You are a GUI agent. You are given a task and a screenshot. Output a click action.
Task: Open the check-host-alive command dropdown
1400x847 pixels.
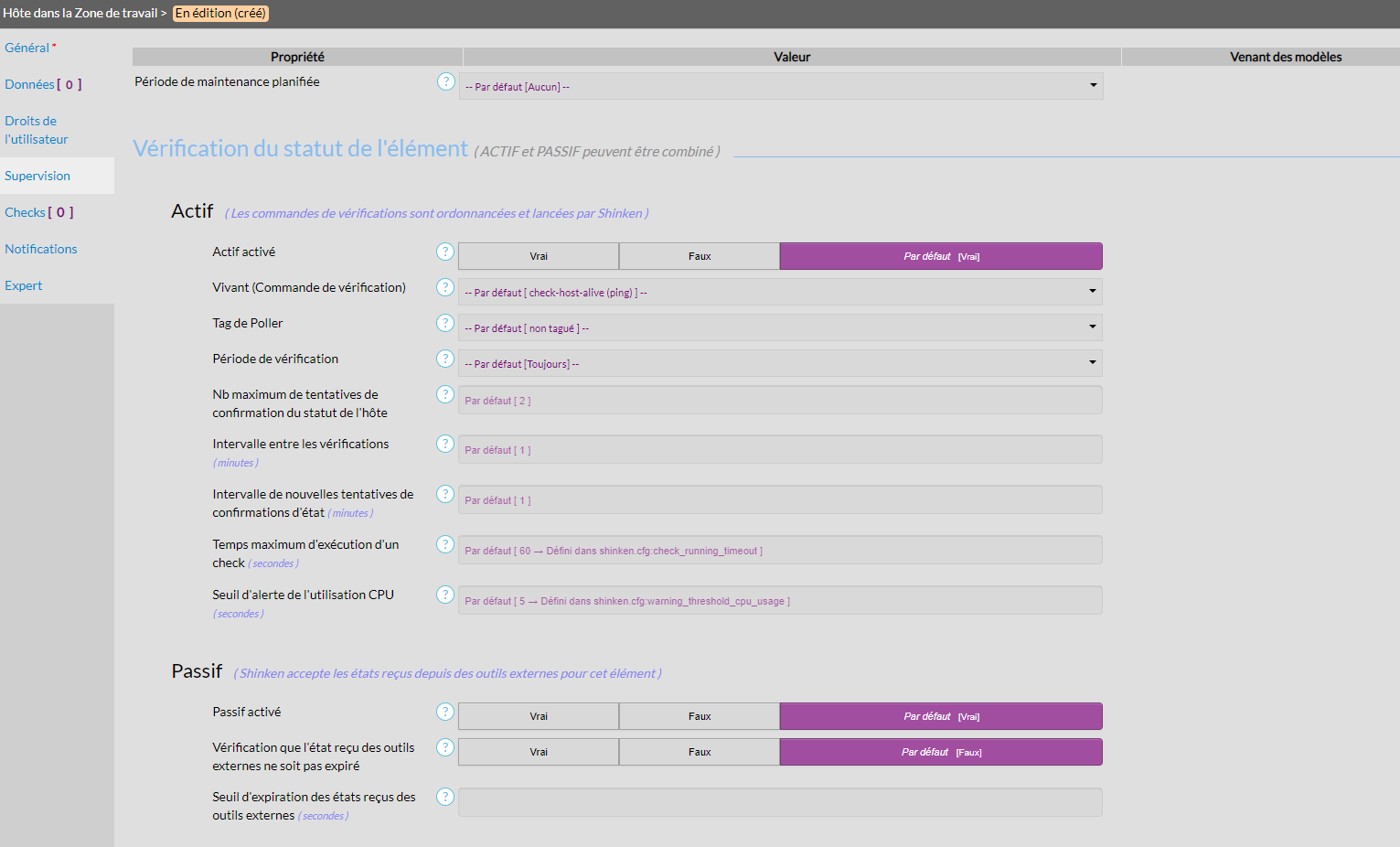coord(780,293)
